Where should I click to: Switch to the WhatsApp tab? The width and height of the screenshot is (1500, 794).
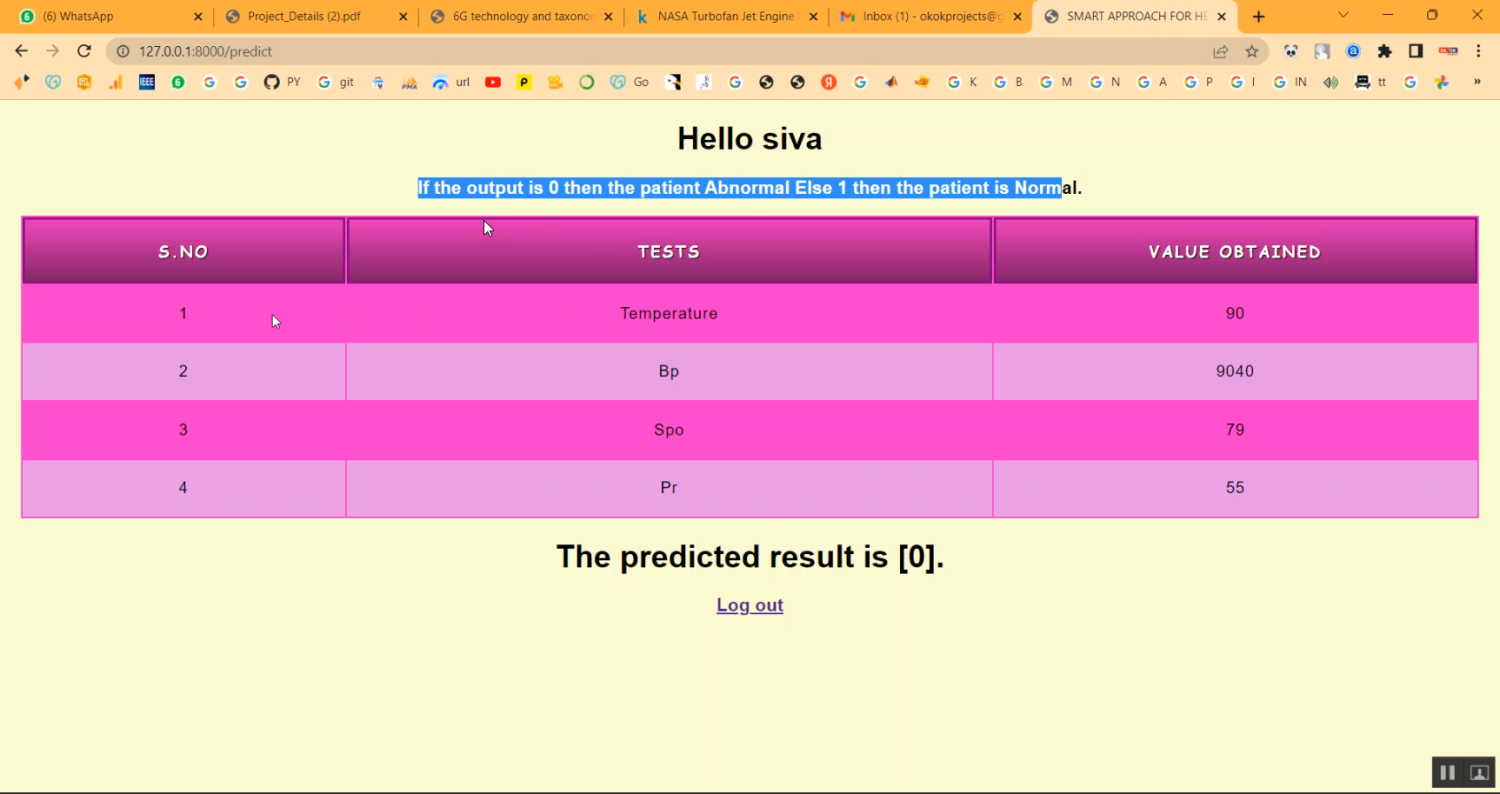[105, 16]
